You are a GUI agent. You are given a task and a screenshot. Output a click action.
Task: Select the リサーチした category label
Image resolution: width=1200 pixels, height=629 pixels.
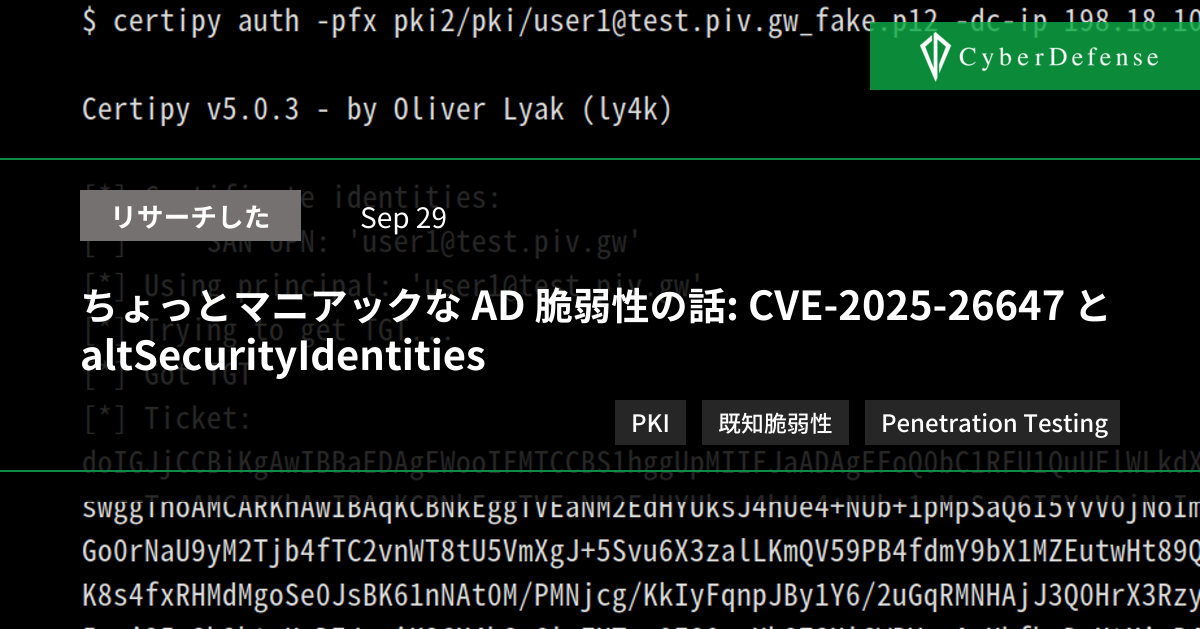click(190, 216)
